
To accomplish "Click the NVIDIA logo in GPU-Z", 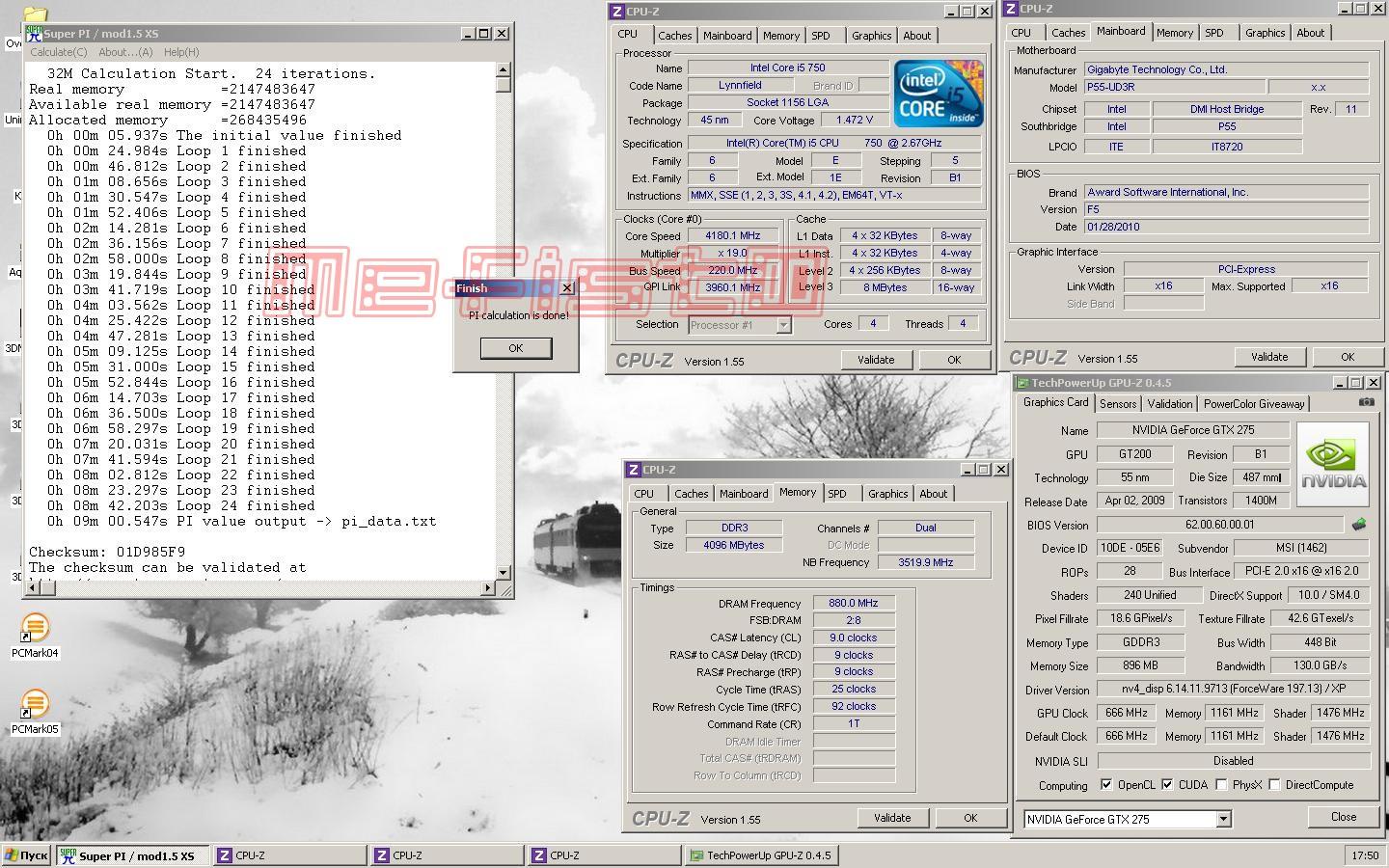I will (1333, 465).
